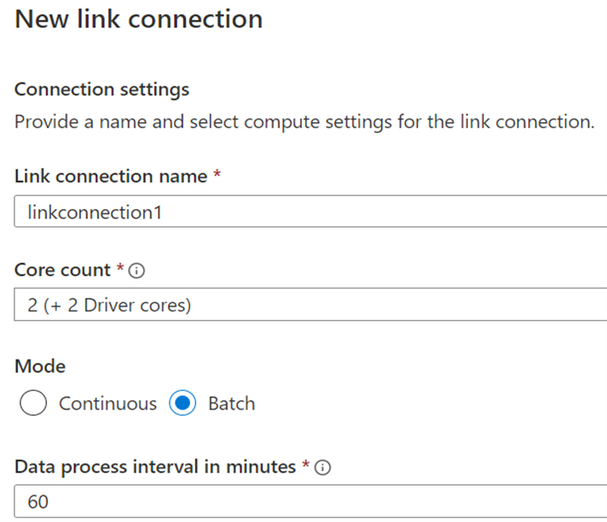The image size is (607, 522).
Task: Click the interval minutes field showing 60
Action: [310, 501]
